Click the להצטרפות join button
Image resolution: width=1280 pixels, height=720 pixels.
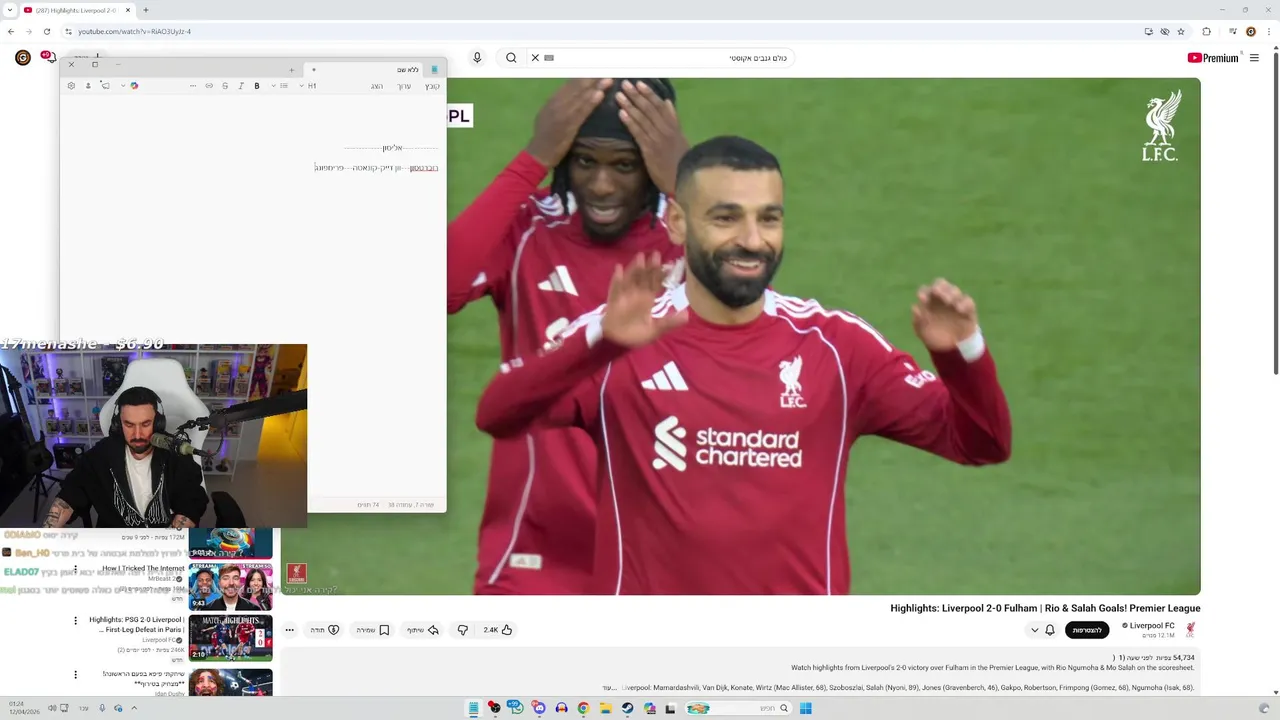click(x=1087, y=630)
